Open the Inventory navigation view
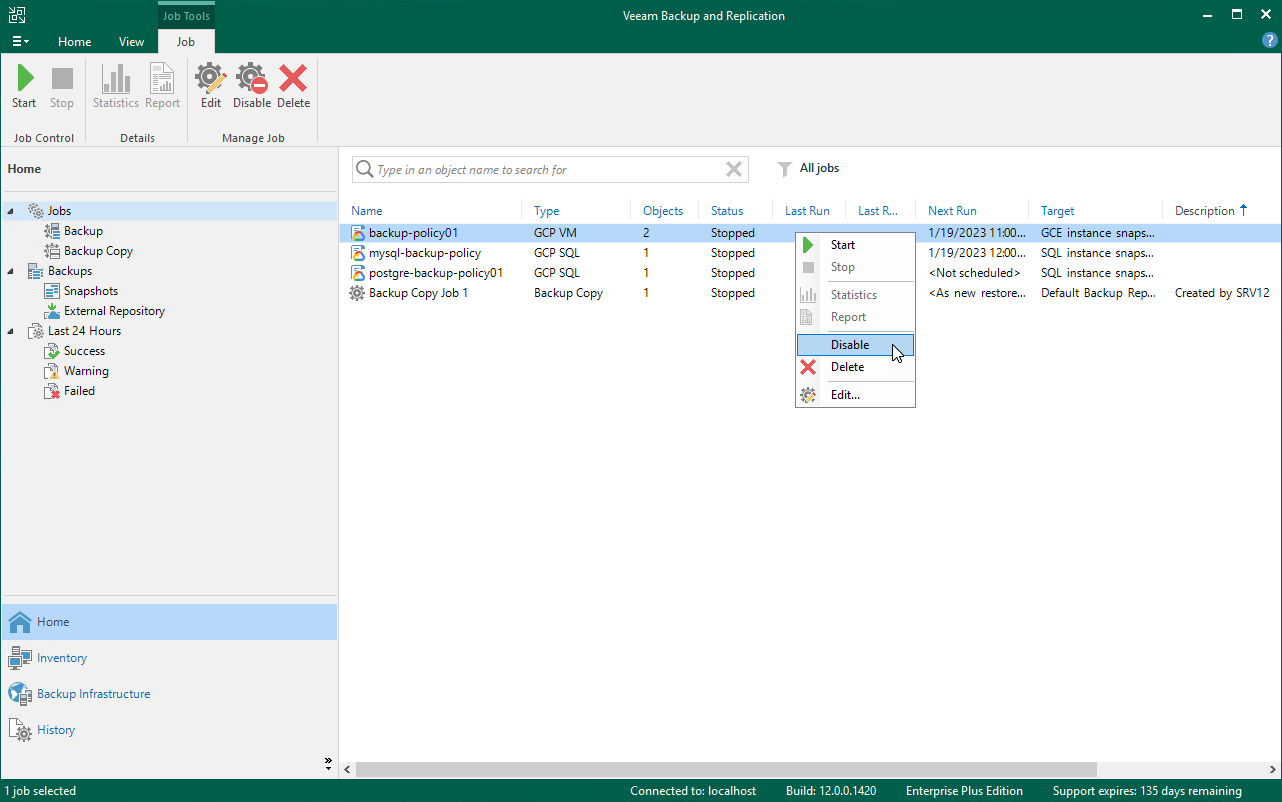The width and height of the screenshot is (1282, 802). point(169,658)
